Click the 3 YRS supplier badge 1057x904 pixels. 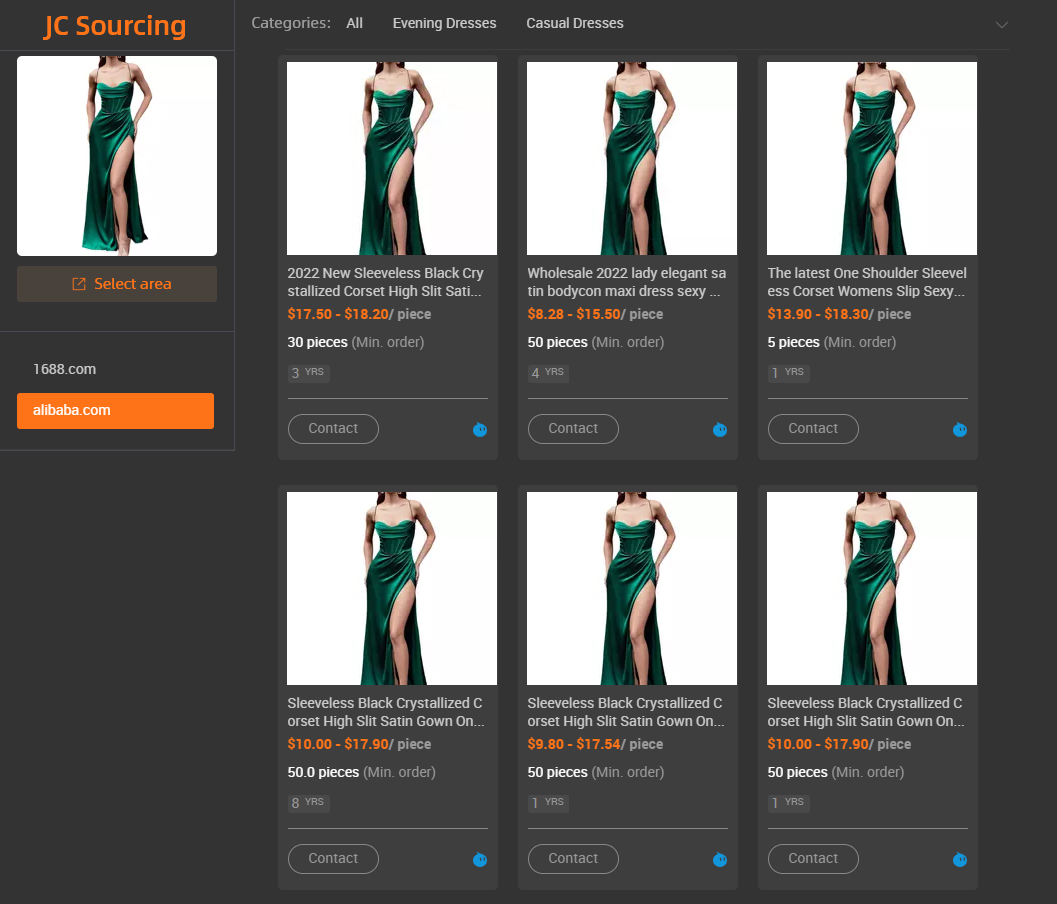tap(308, 373)
